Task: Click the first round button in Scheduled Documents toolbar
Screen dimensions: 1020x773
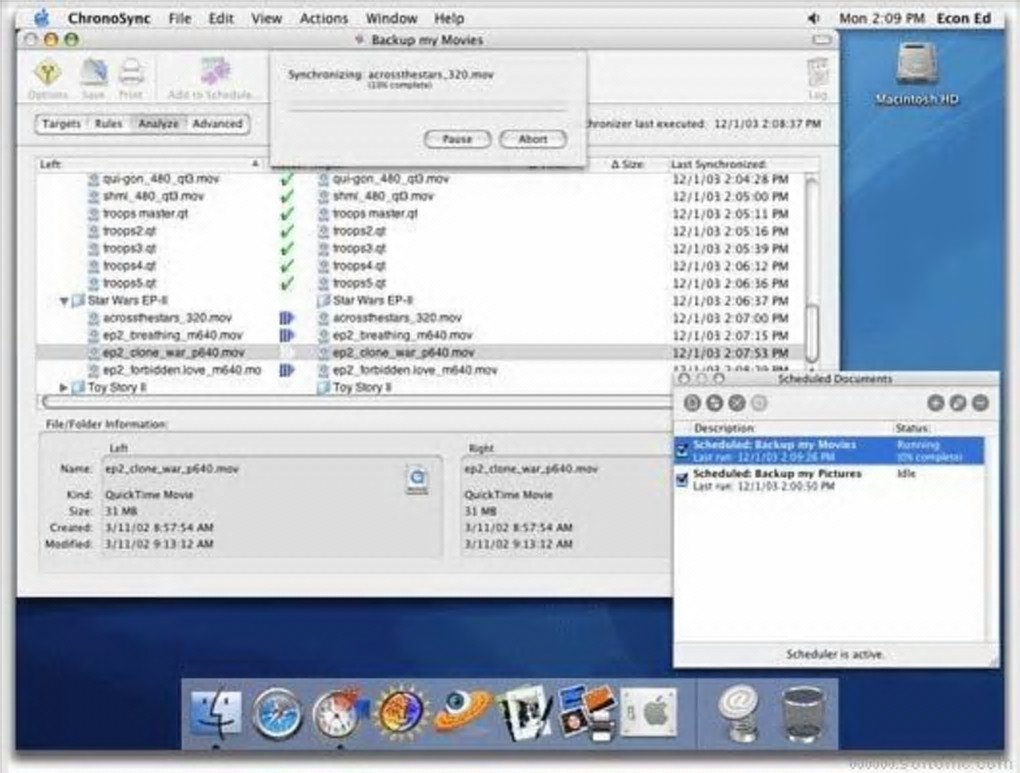Action: [692, 403]
